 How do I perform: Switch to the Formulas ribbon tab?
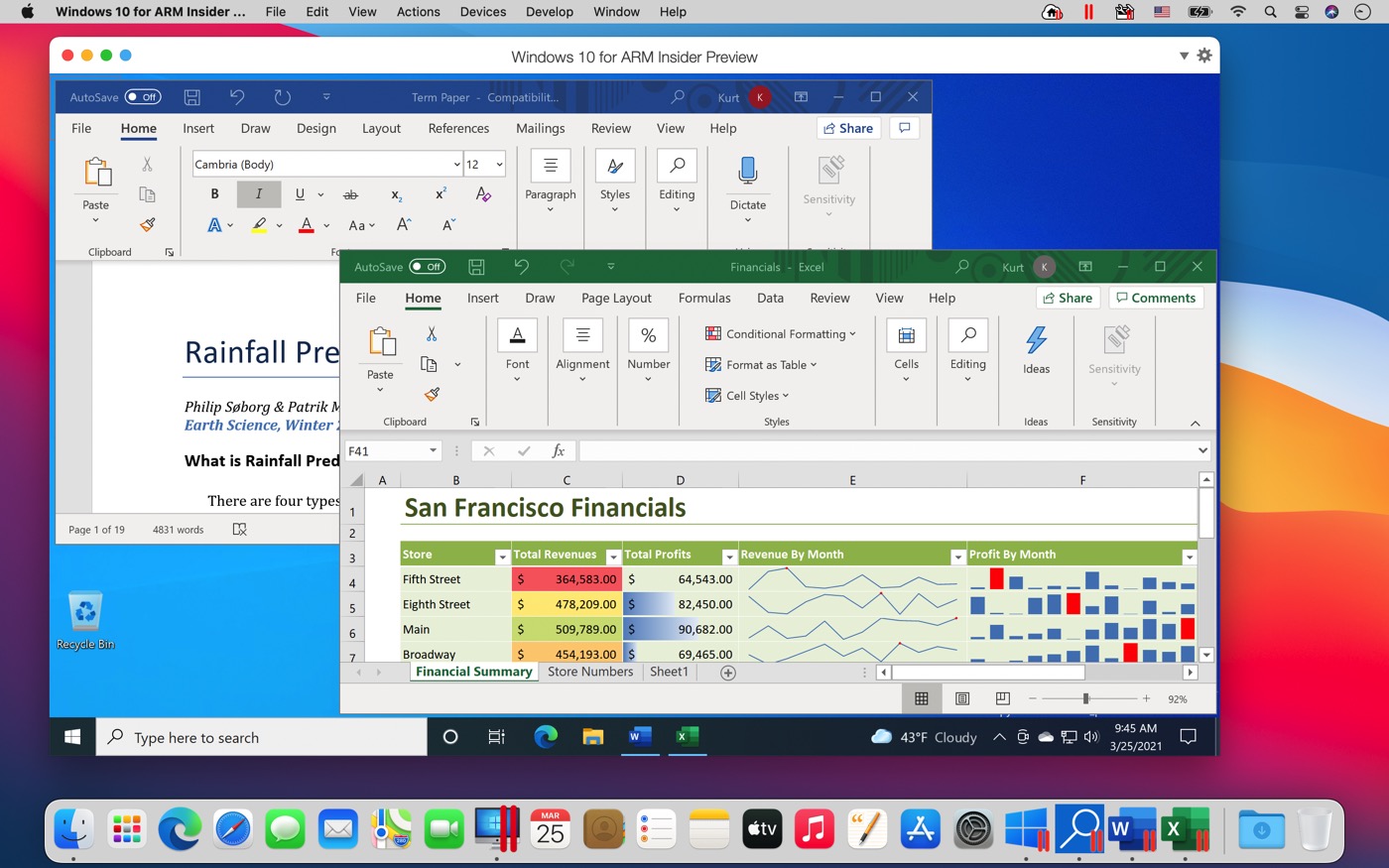[x=704, y=298]
